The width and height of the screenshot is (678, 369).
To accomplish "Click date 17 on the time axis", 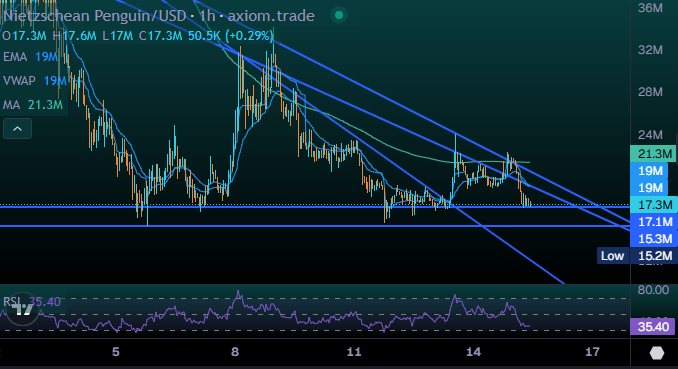I will 592,352.
